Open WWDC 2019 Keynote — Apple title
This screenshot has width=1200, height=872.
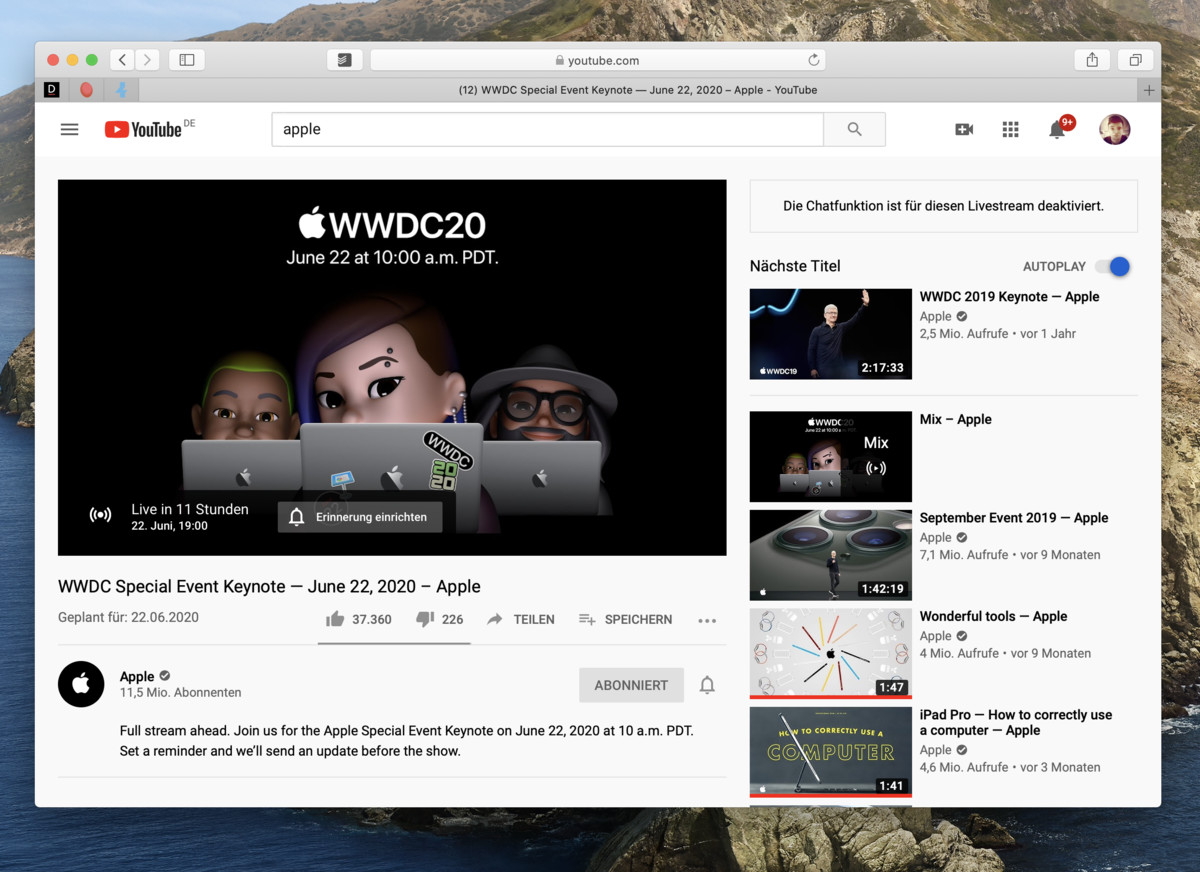pyautogui.click(x=1009, y=296)
